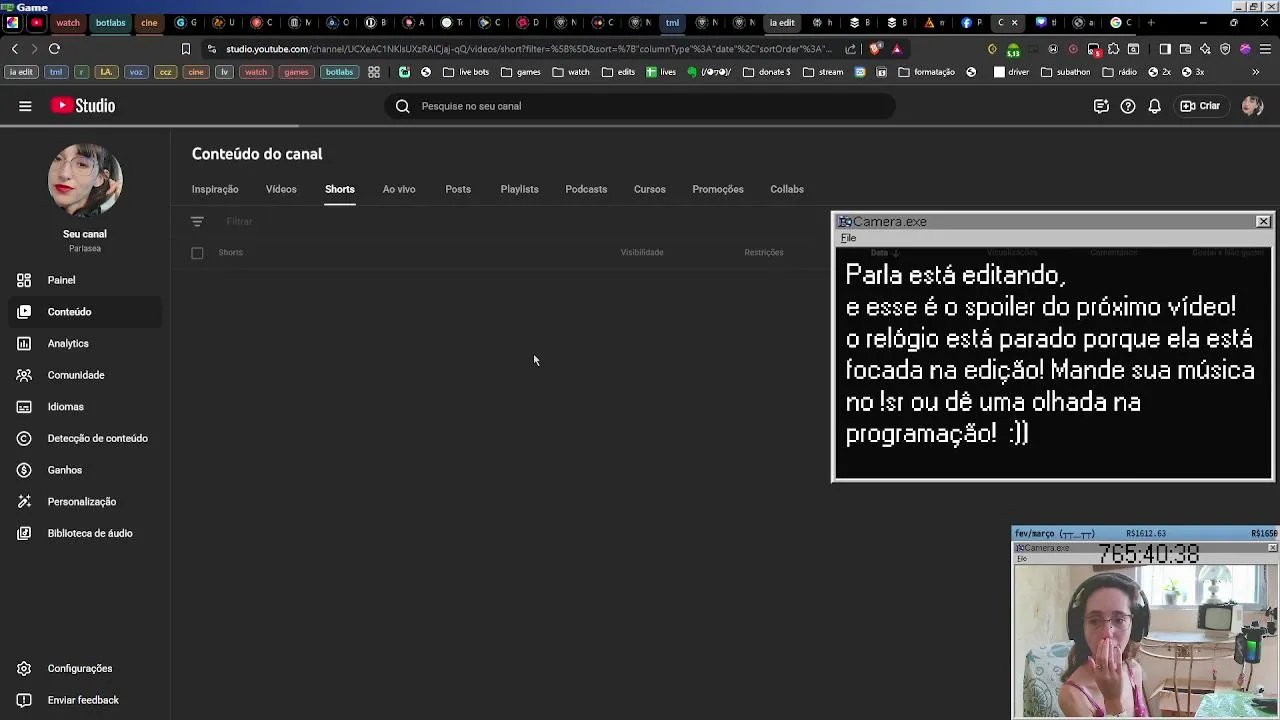Go back with the browser back arrow
1280x720 pixels.
[14, 48]
